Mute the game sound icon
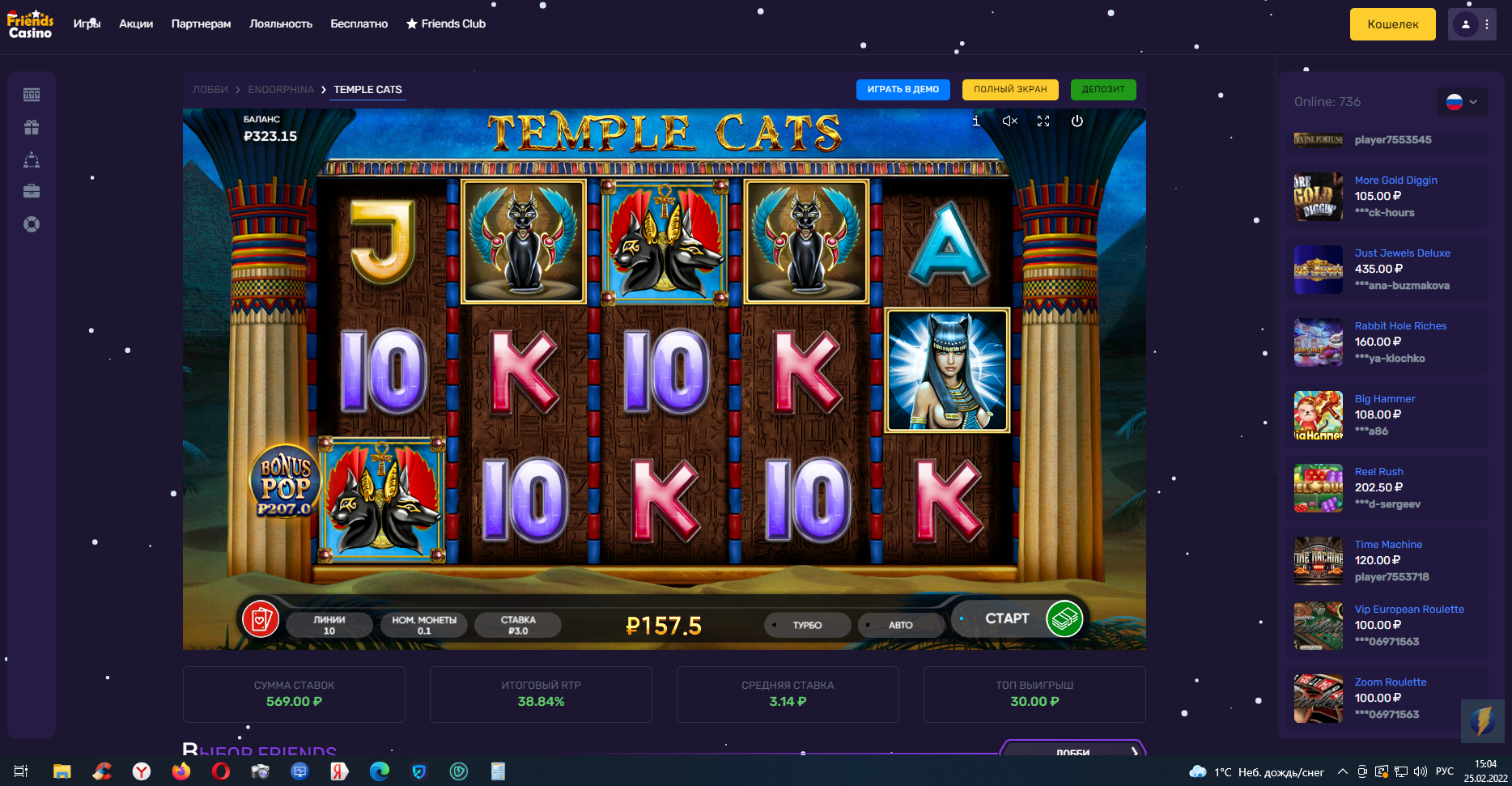The height and width of the screenshot is (786, 1512). [1009, 121]
